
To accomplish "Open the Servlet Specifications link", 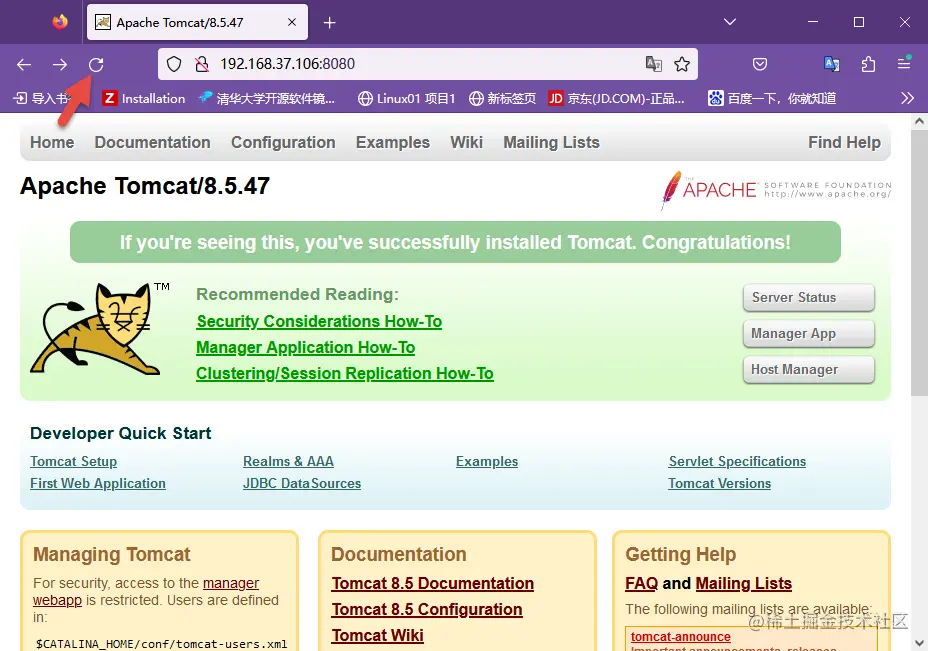I will [x=737, y=461].
